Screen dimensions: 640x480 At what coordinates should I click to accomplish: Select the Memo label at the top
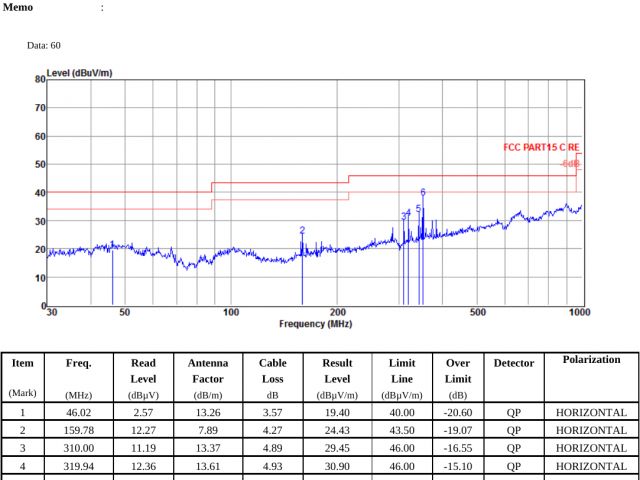point(18,7)
